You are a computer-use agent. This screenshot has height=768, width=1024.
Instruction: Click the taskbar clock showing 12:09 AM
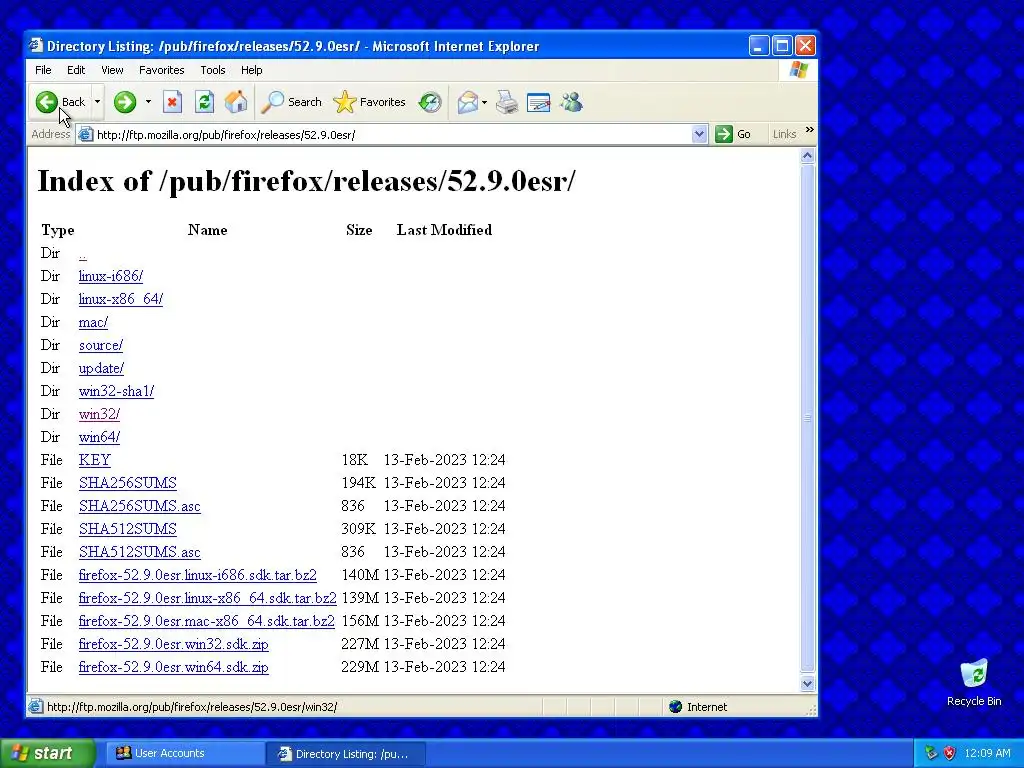pos(987,753)
